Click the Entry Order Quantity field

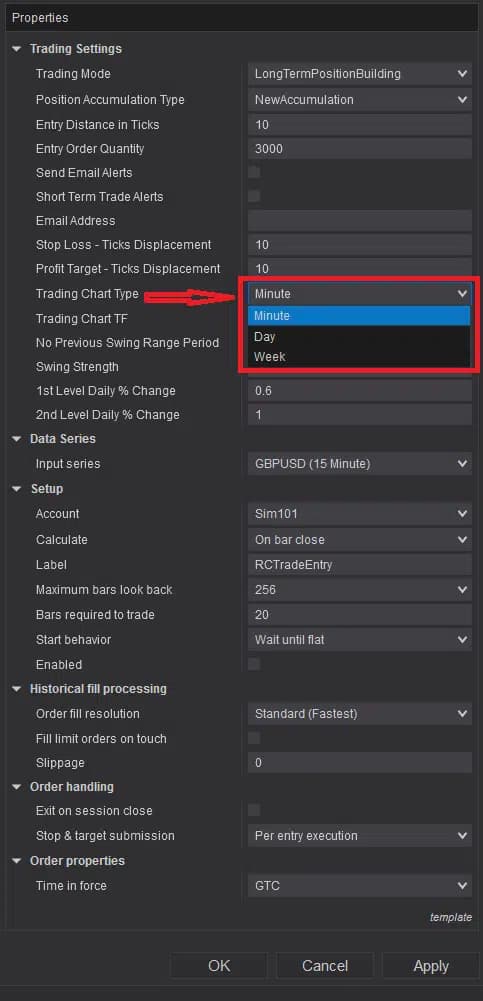point(360,149)
